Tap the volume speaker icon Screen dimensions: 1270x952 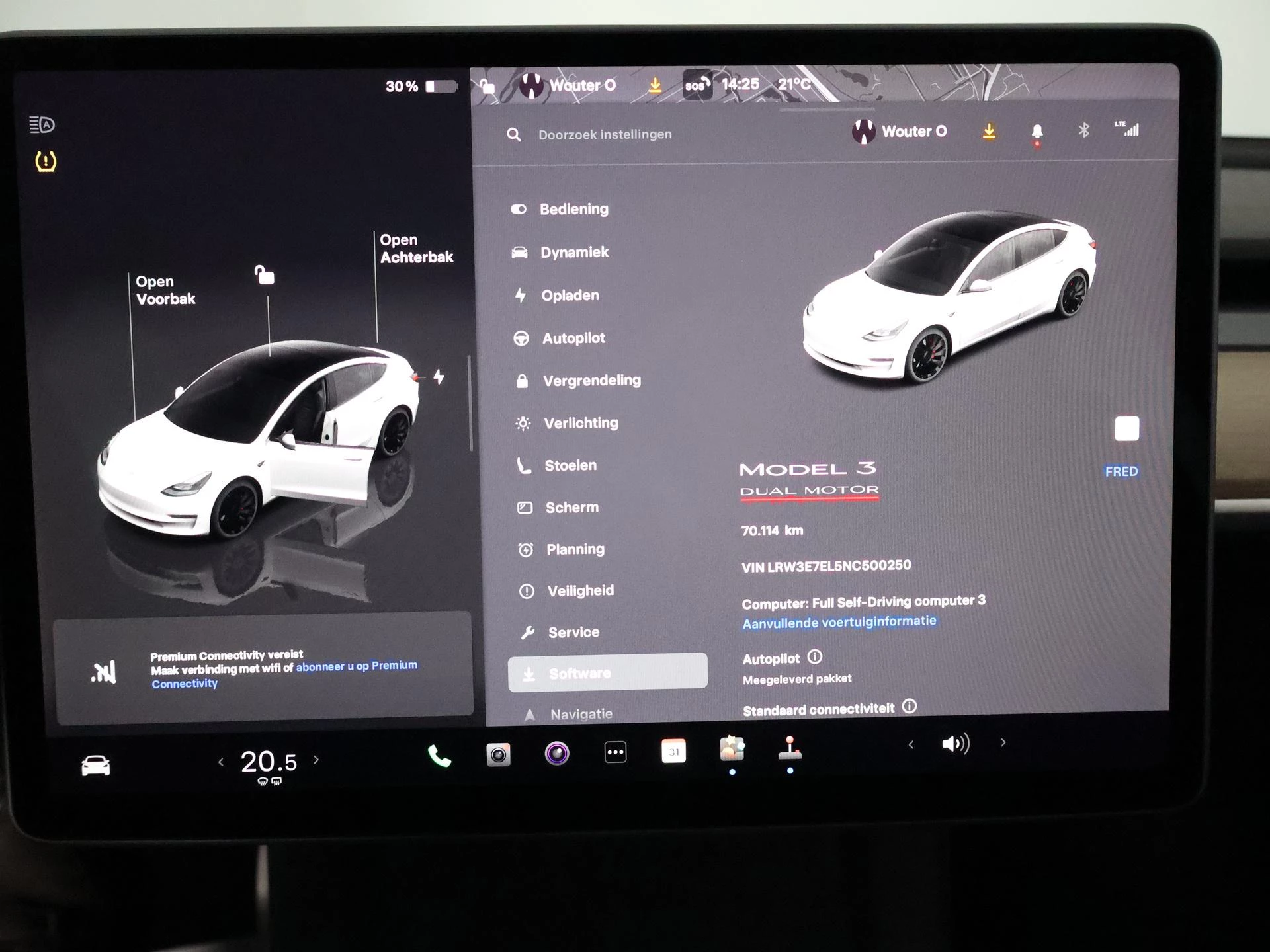coord(955,744)
